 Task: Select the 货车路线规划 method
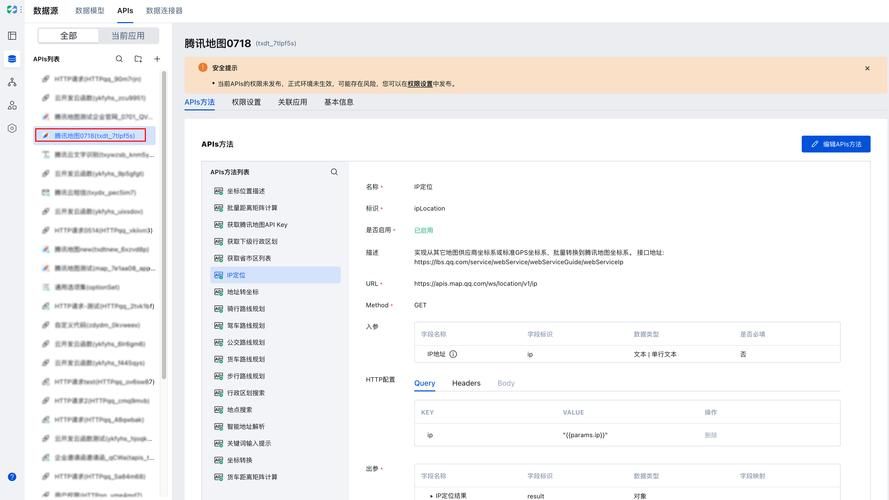[x=275, y=359]
